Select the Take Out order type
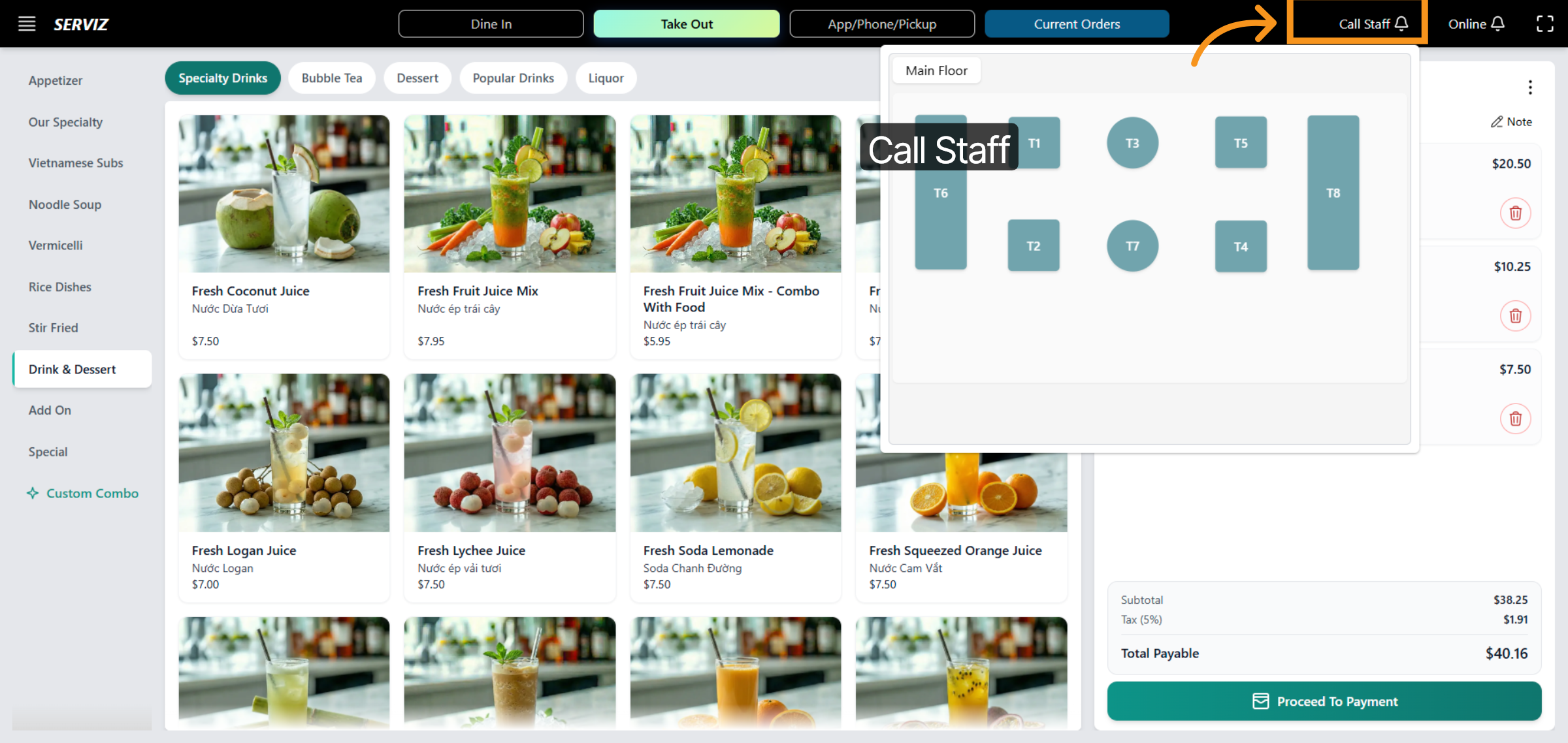The width and height of the screenshot is (1568, 743). pos(686,24)
